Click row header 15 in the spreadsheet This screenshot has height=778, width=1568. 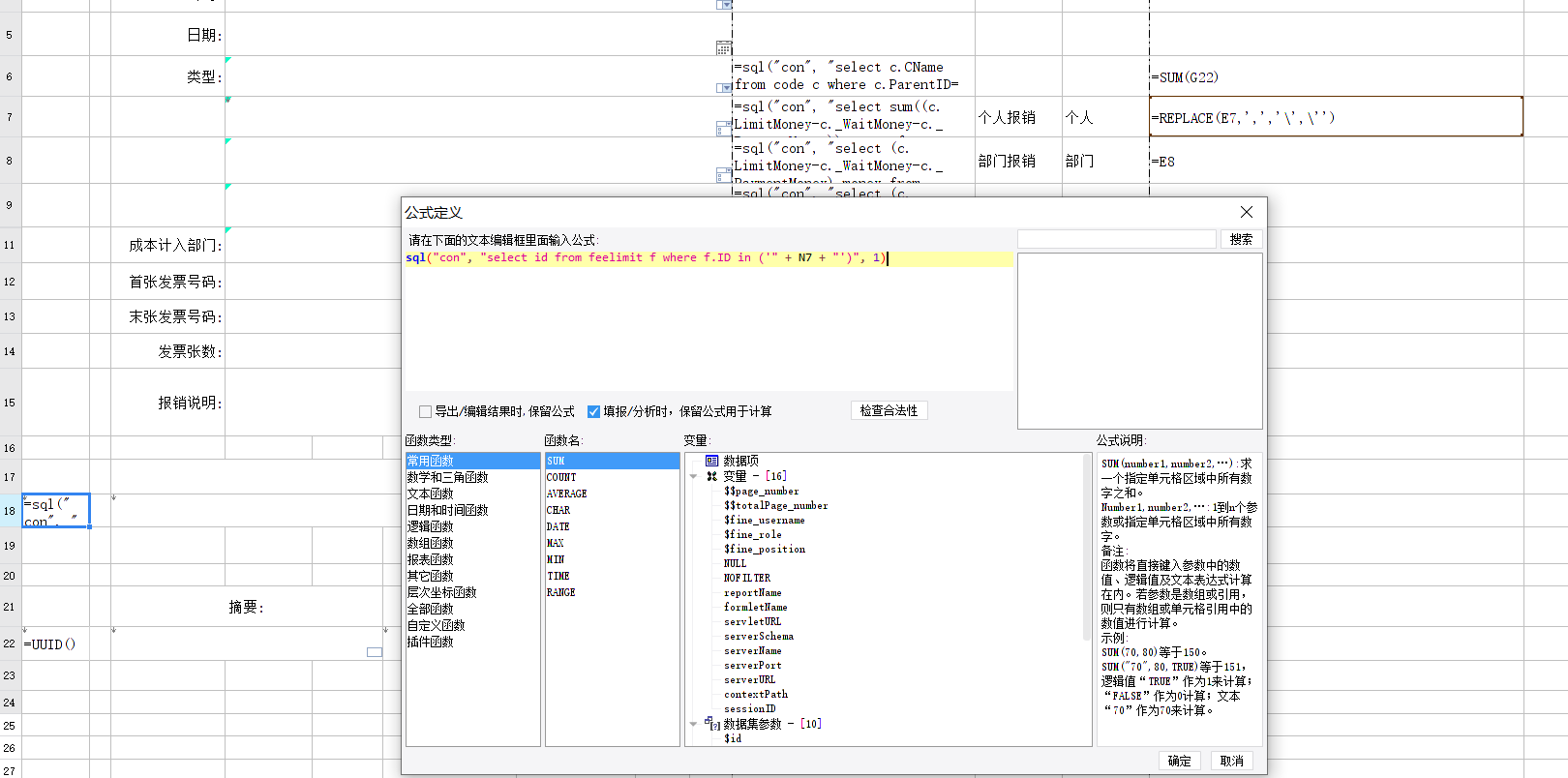click(10, 403)
